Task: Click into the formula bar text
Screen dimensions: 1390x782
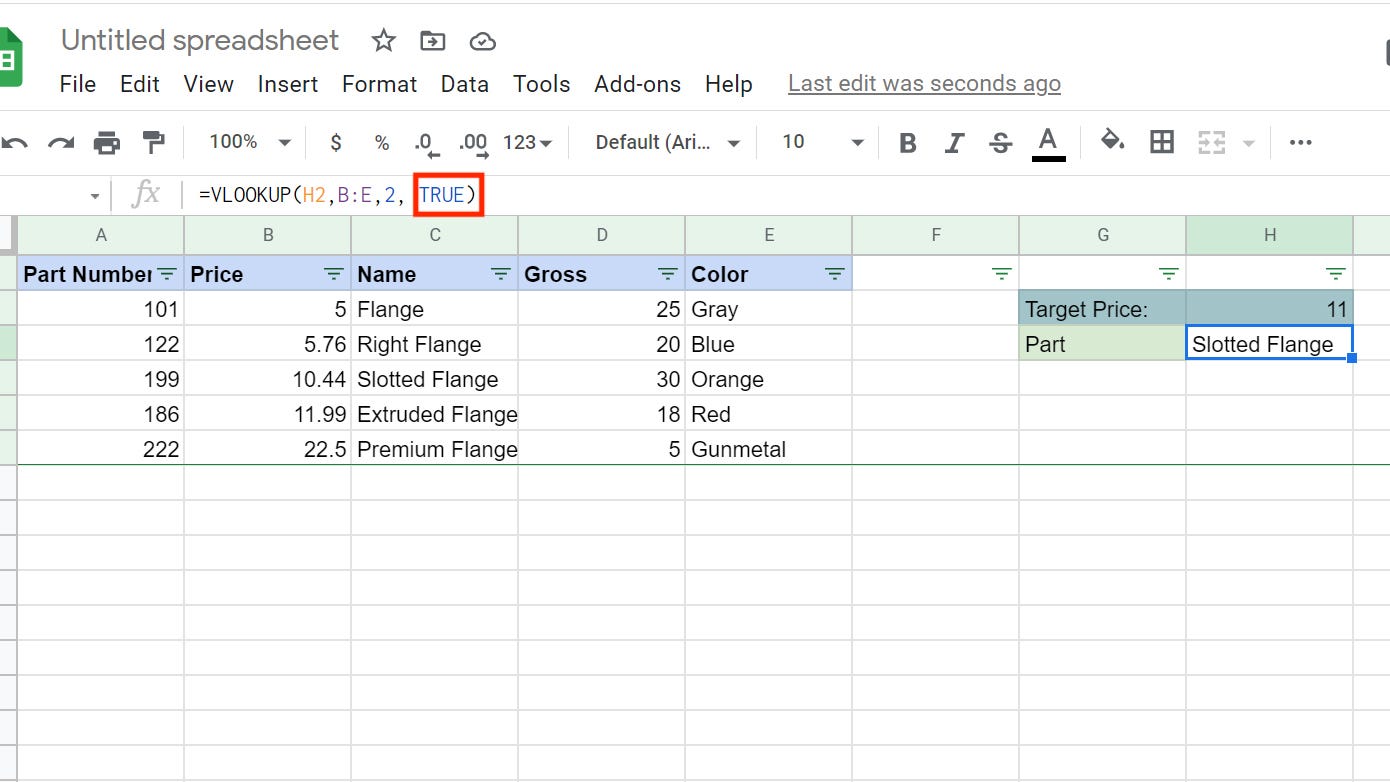Action: [338, 195]
